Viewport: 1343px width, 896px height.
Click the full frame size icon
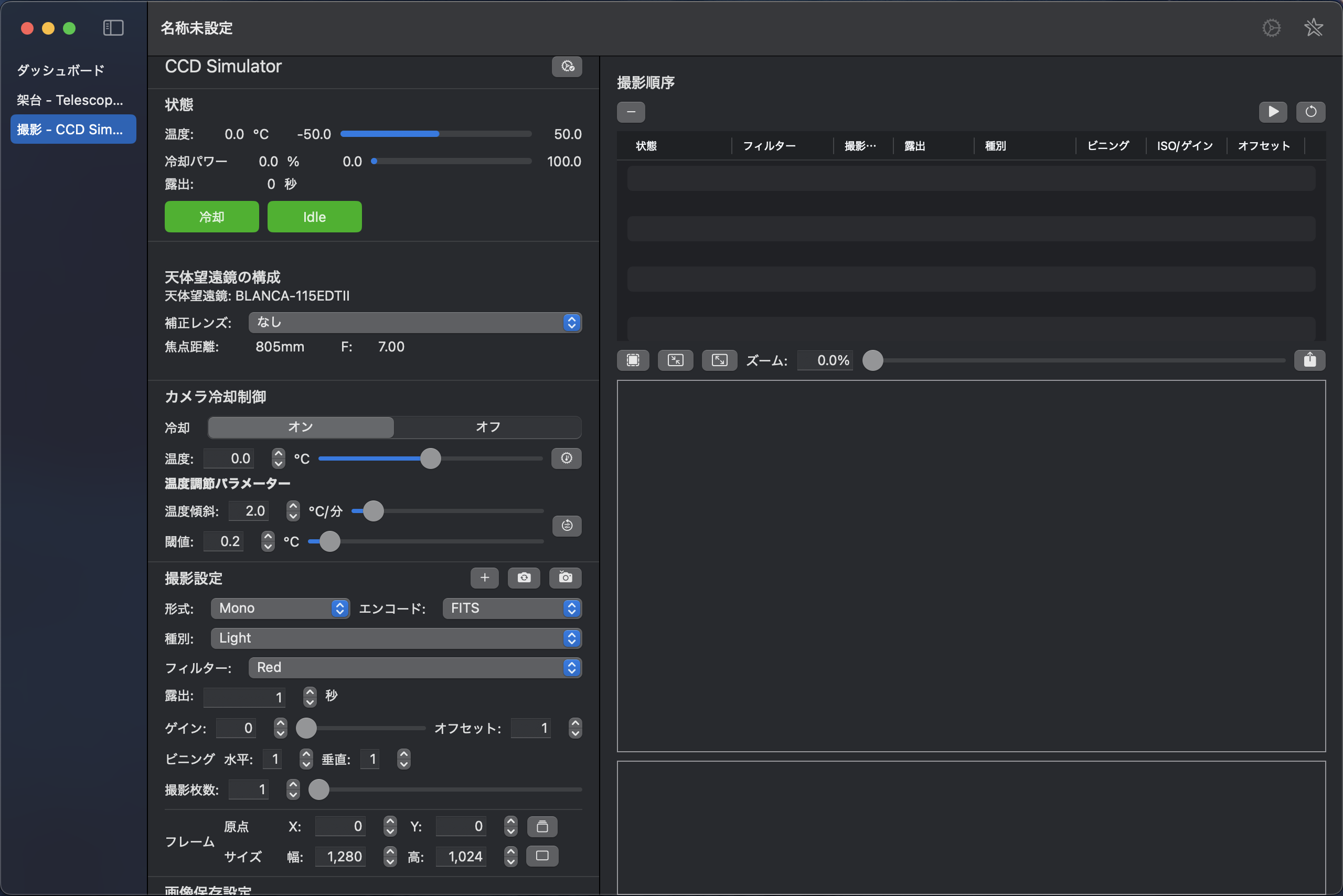542,856
